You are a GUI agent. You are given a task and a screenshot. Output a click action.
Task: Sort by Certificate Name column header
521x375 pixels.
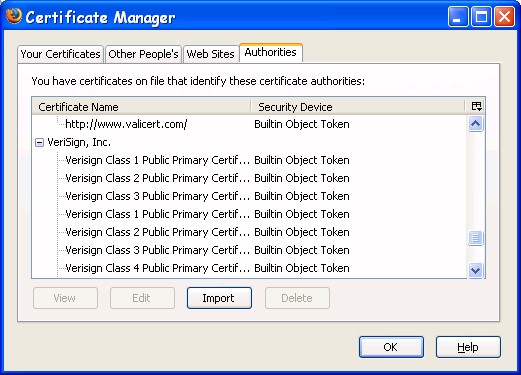click(141, 107)
